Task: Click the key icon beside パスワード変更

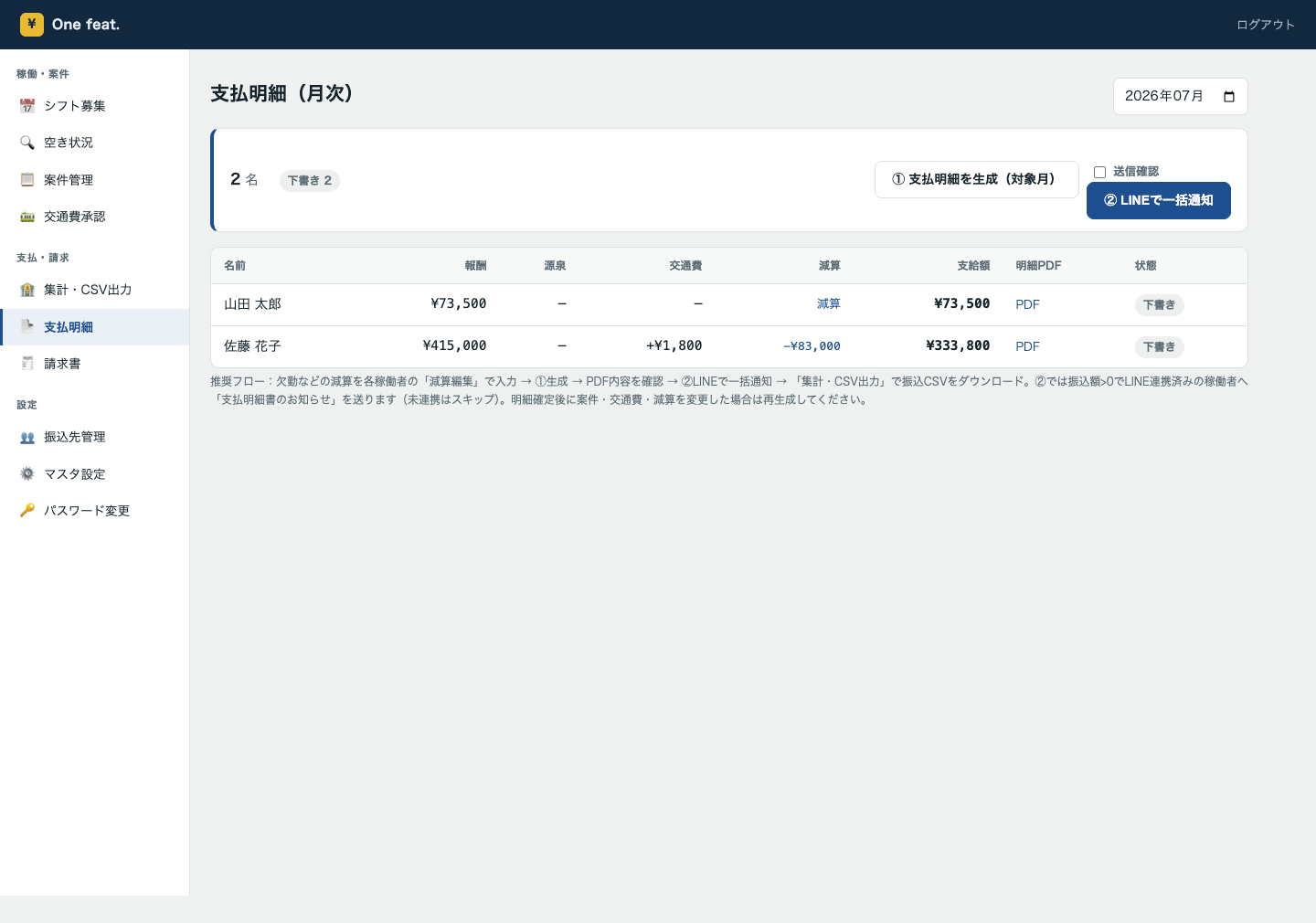Action: pyautogui.click(x=27, y=511)
